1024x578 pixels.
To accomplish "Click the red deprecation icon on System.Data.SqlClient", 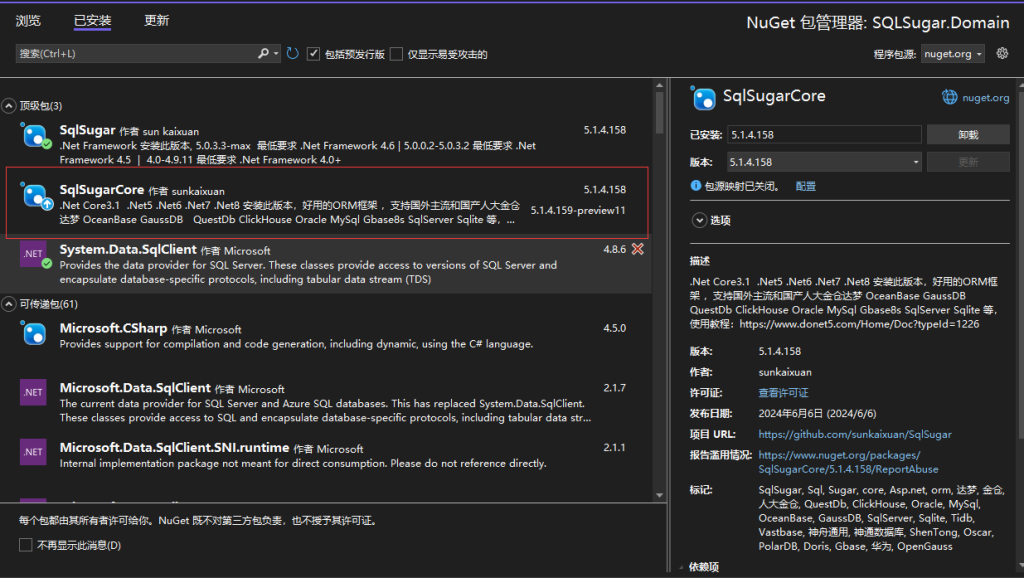I will [639, 250].
